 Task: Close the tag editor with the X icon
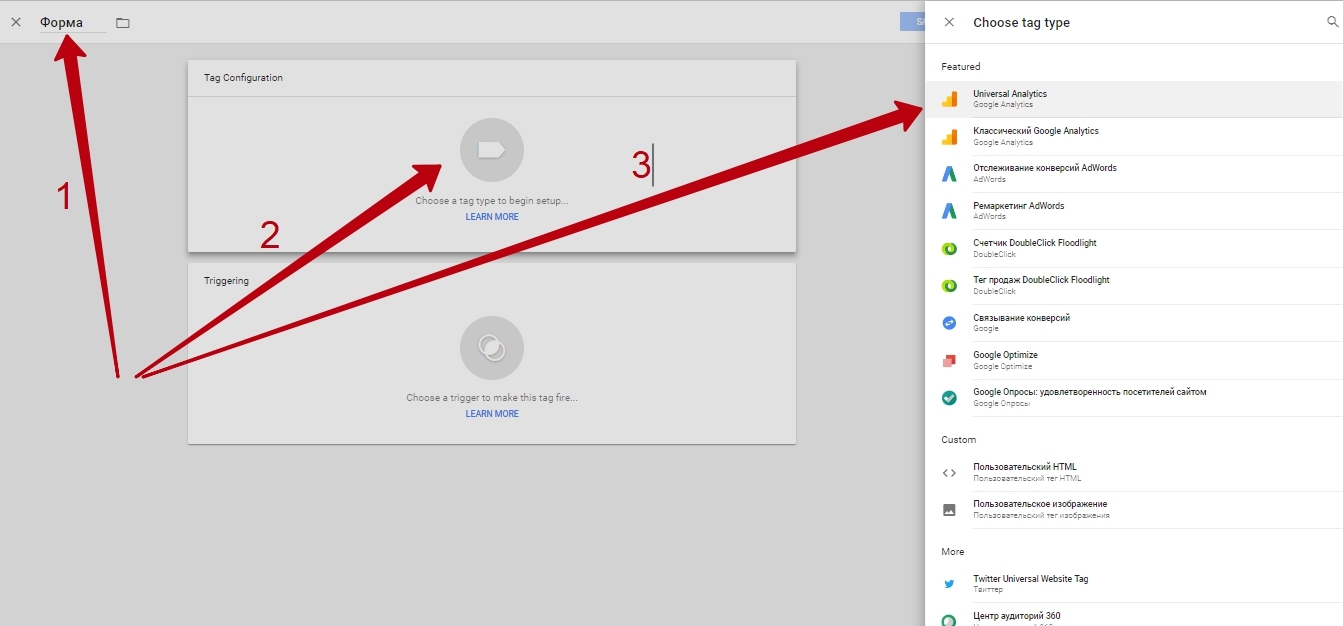[x=16, y=22]
